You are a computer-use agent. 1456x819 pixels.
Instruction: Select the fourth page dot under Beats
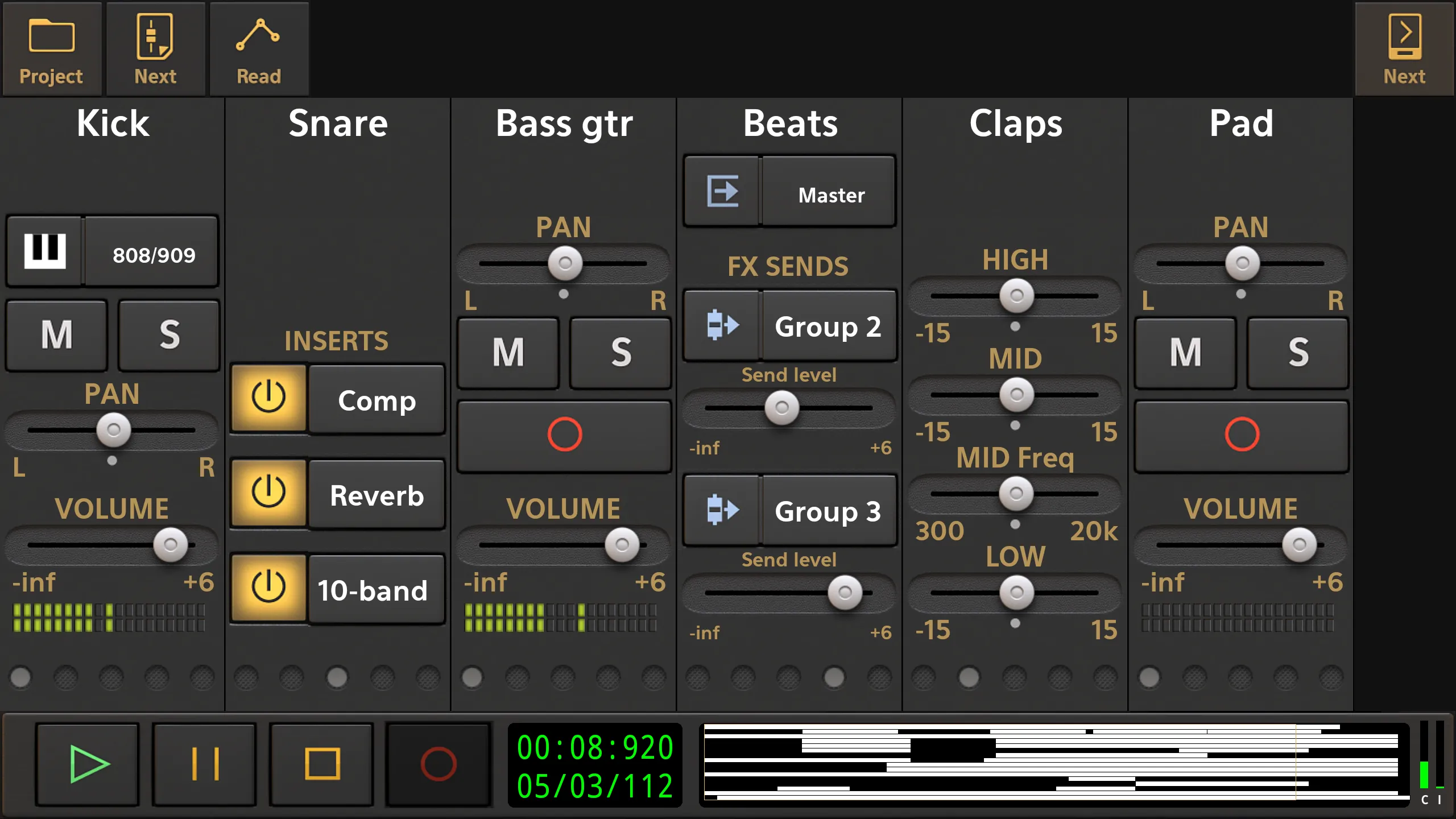pyautogui.click(x=834, y=677)
